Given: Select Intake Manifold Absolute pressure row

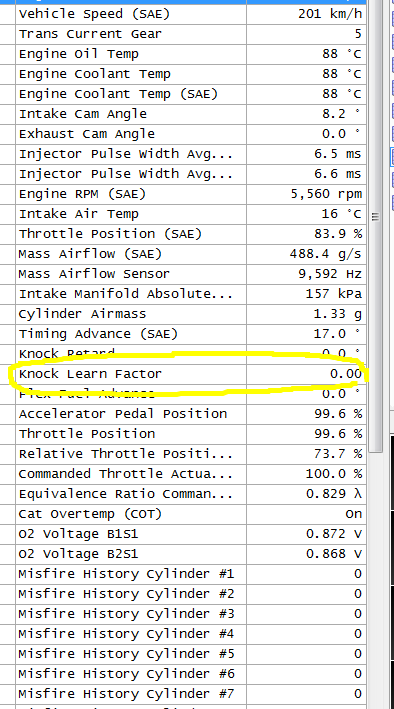Looking at the screenshot, I should pyautogui.click(x=191, y=294).
